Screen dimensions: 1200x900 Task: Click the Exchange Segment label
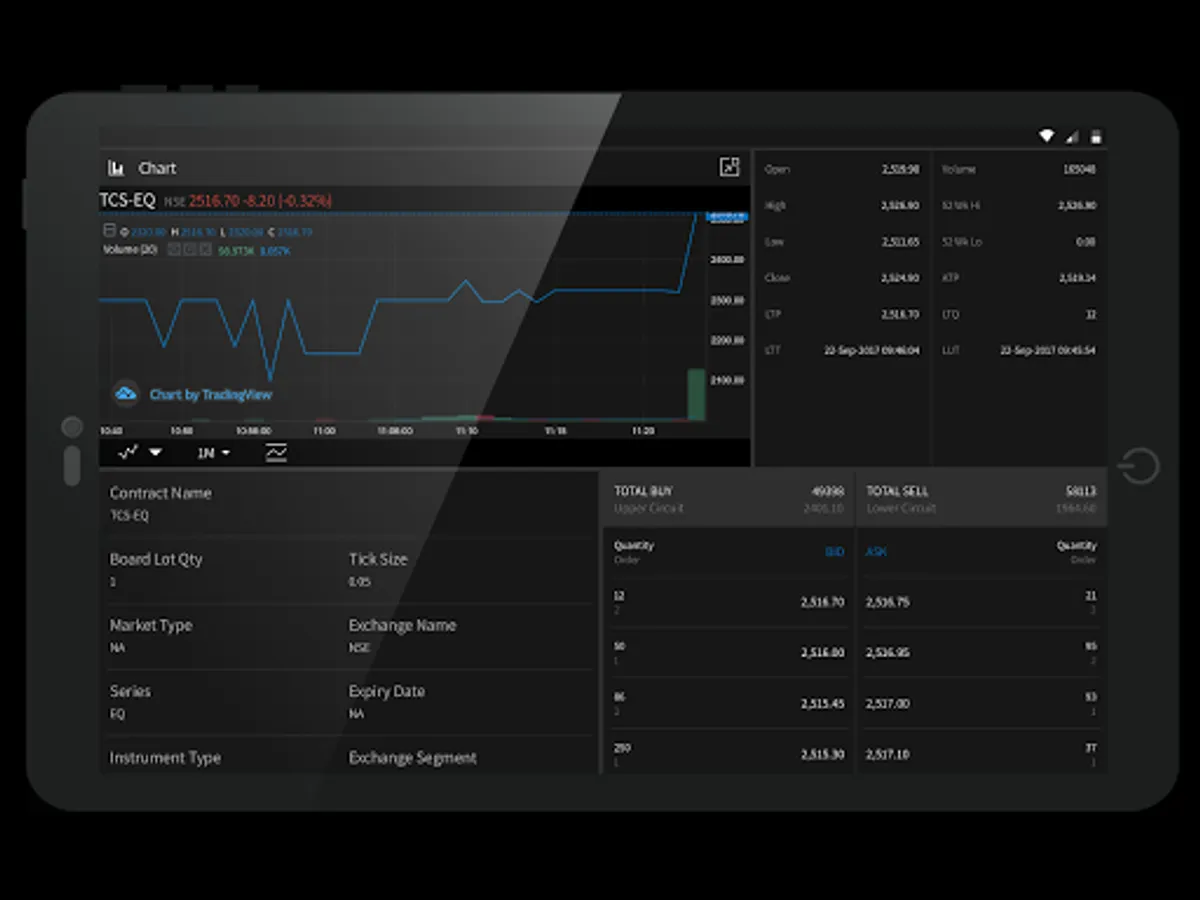(413, 758)
